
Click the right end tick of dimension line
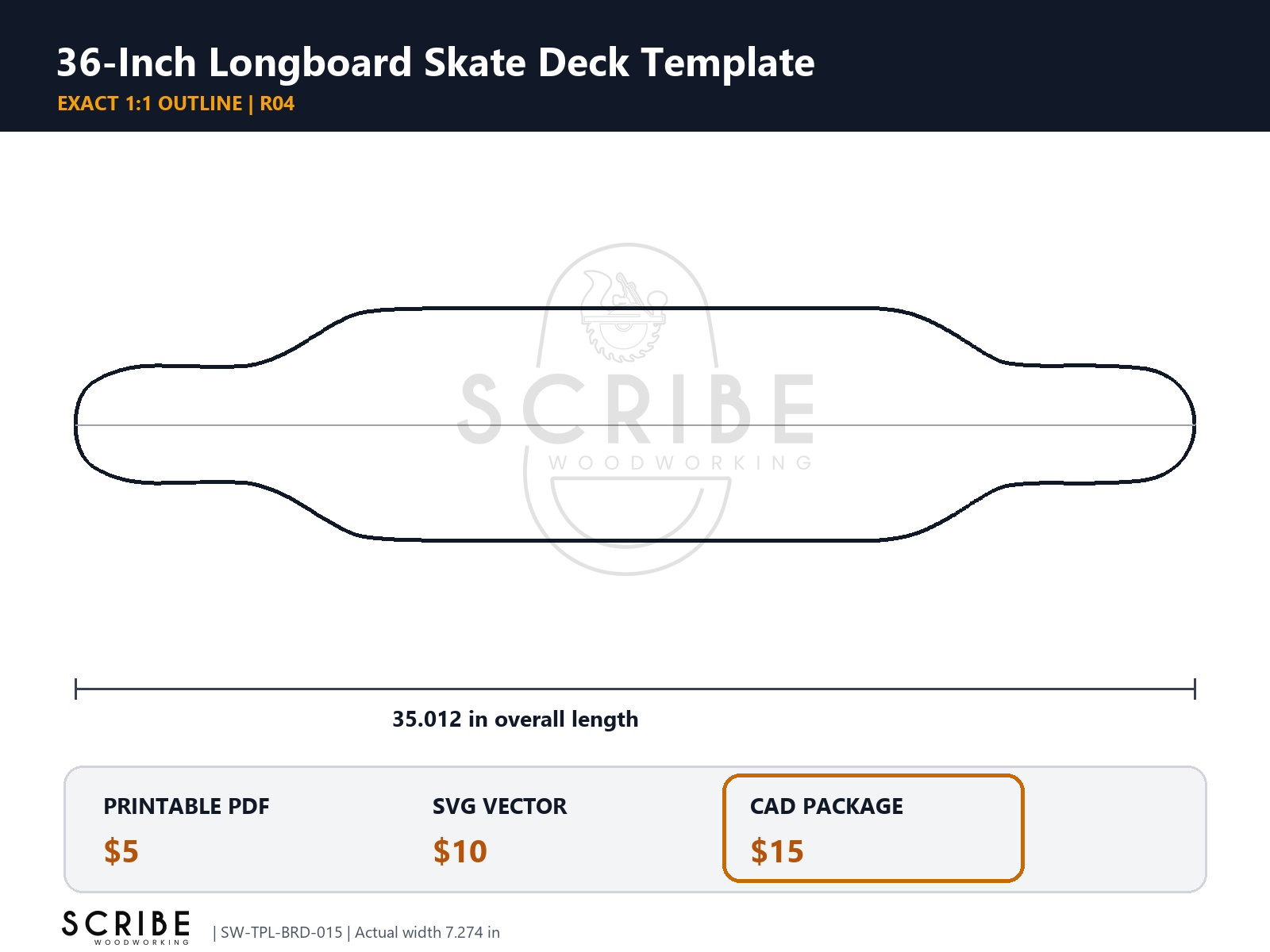[1195, 689]
